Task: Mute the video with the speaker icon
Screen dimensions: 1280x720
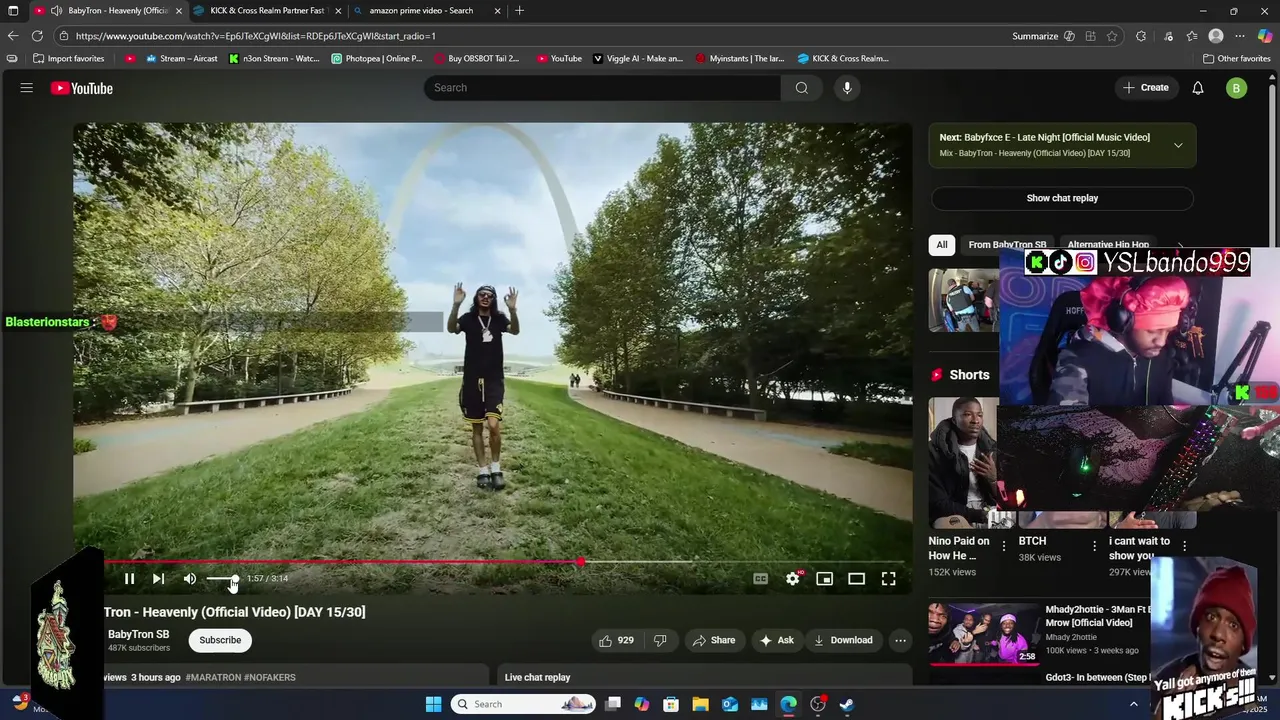Action: click(x=190, y=579)
